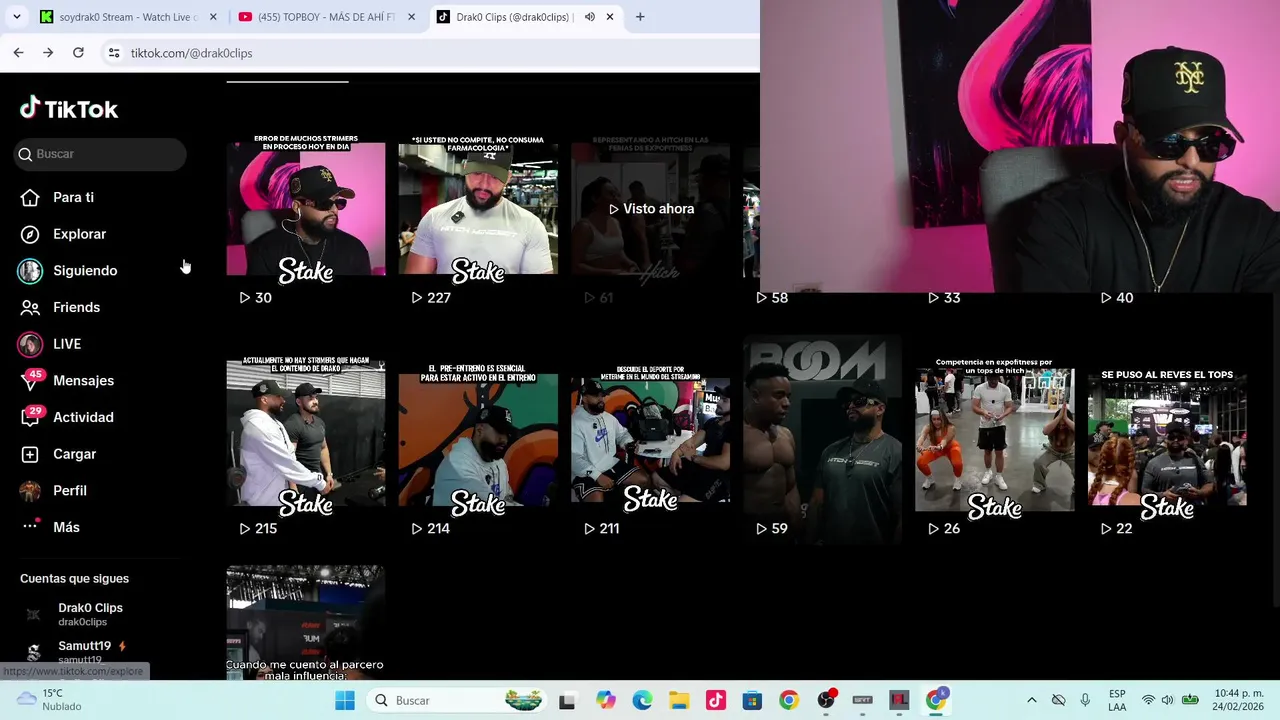Launch Copilot from the taskbar
1280x720 pixels.
click(606, 701)
